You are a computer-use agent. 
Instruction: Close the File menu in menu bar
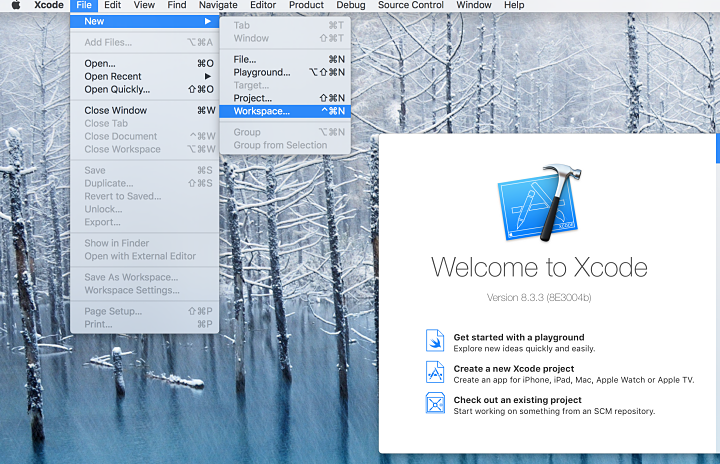84,5
